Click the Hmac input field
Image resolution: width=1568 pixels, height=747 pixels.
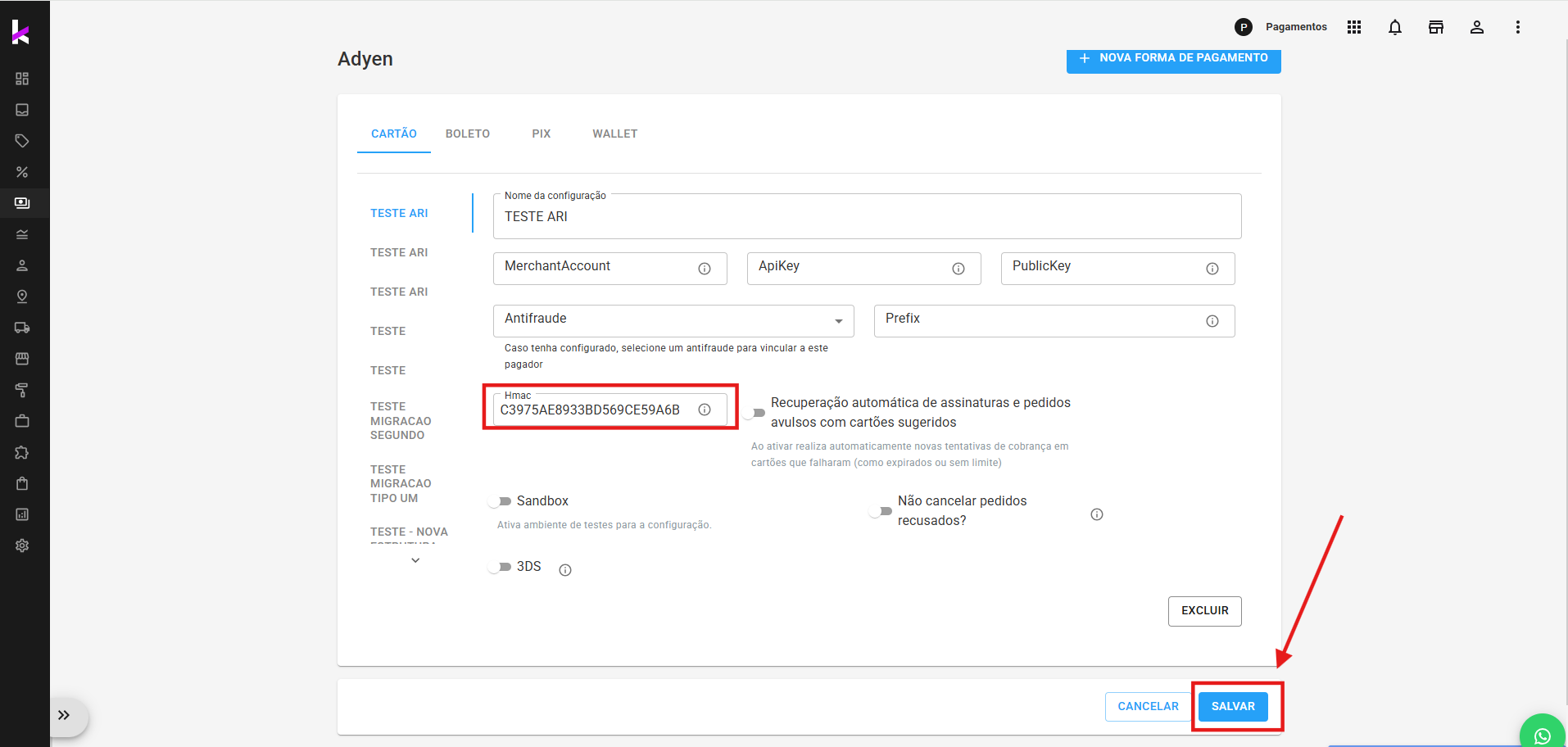[610, 410]
